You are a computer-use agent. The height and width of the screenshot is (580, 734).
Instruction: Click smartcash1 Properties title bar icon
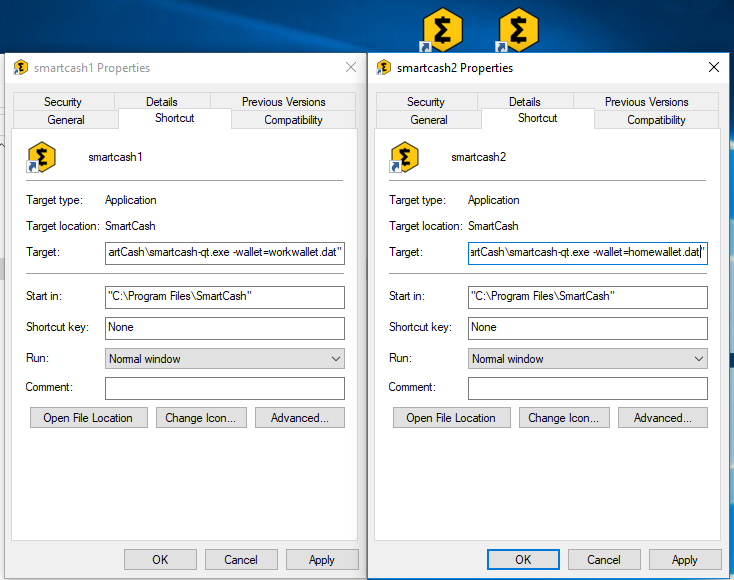click(x=21, y=68)
